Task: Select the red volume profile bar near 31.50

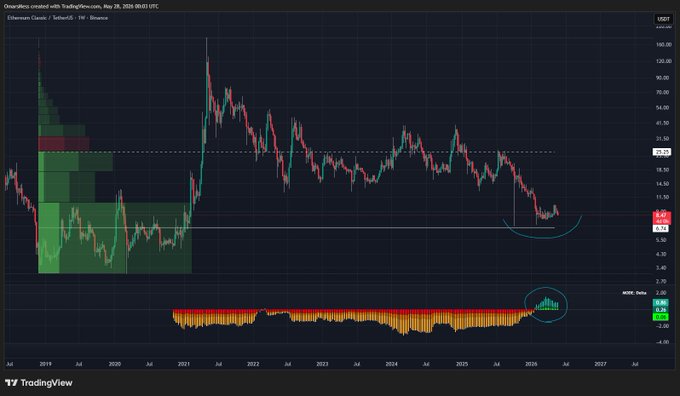Action: point(64,144)
